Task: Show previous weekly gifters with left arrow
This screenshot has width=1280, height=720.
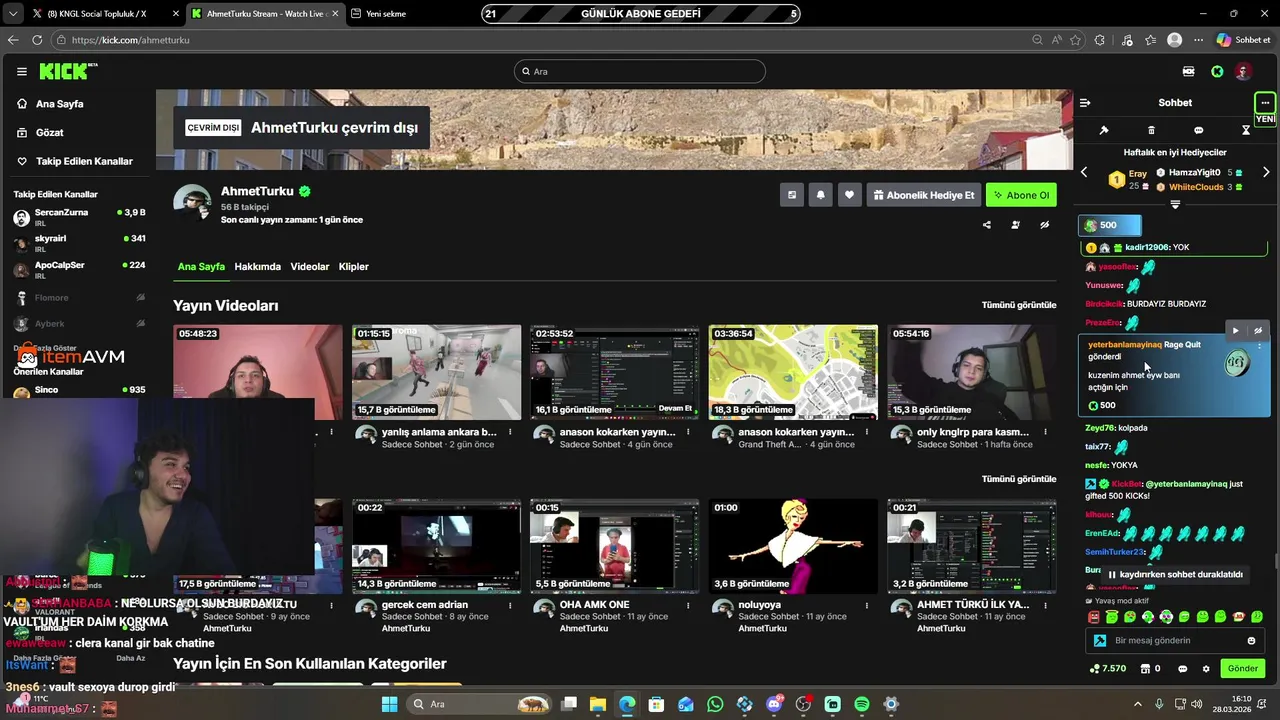Action: [1084, 172]
